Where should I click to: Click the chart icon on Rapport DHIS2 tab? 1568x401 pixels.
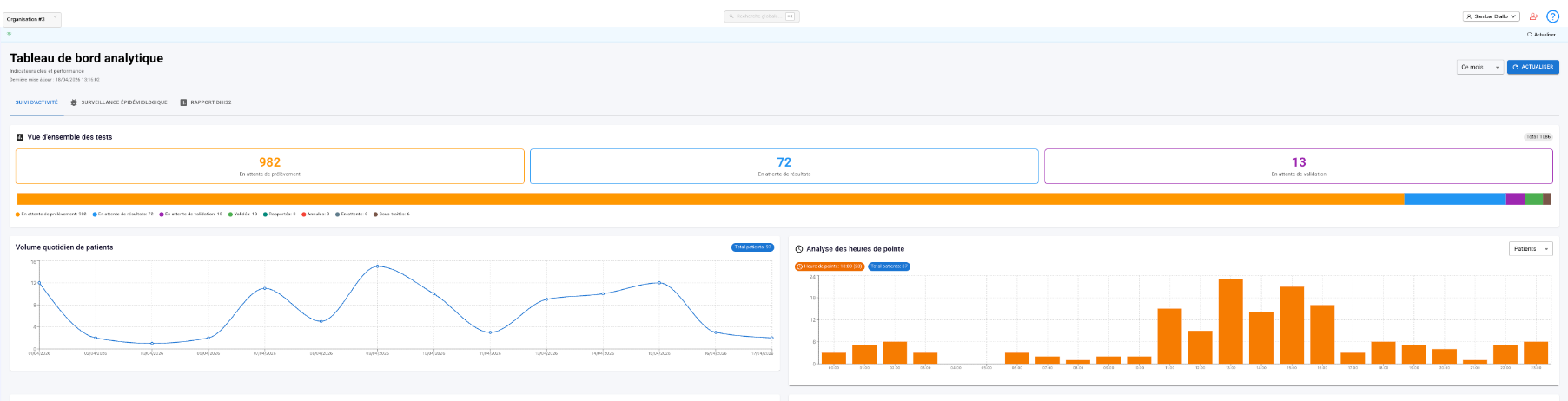pyautogui.click(x=183, y=102)
